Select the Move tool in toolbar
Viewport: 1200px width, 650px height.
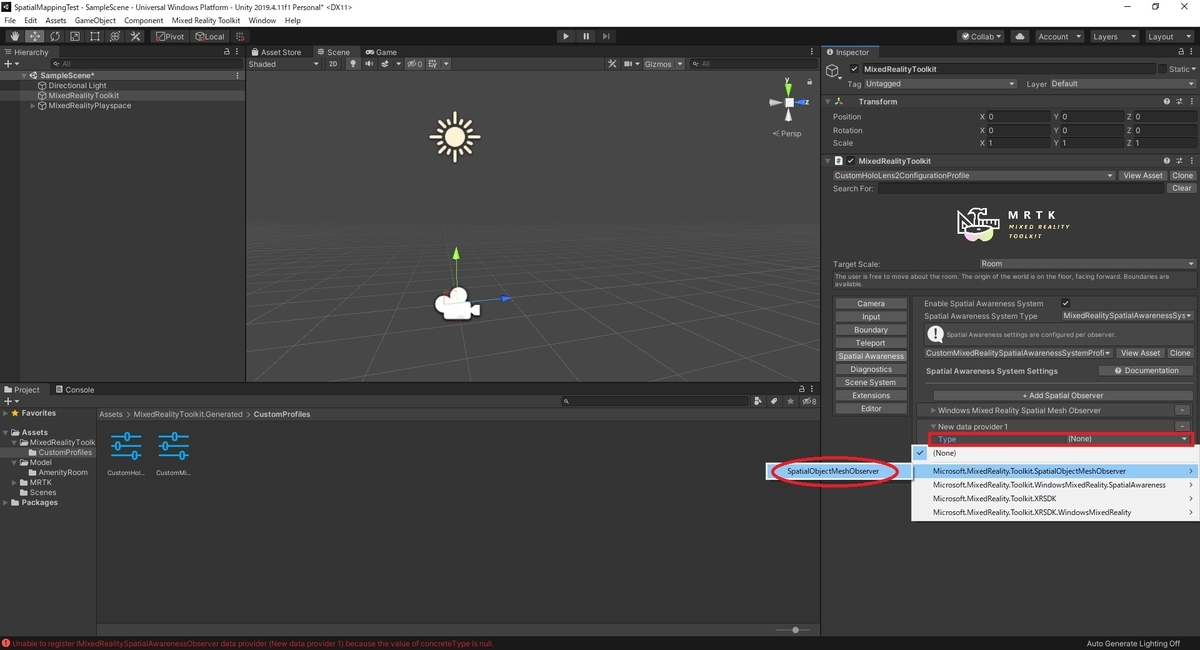point(34,36)
